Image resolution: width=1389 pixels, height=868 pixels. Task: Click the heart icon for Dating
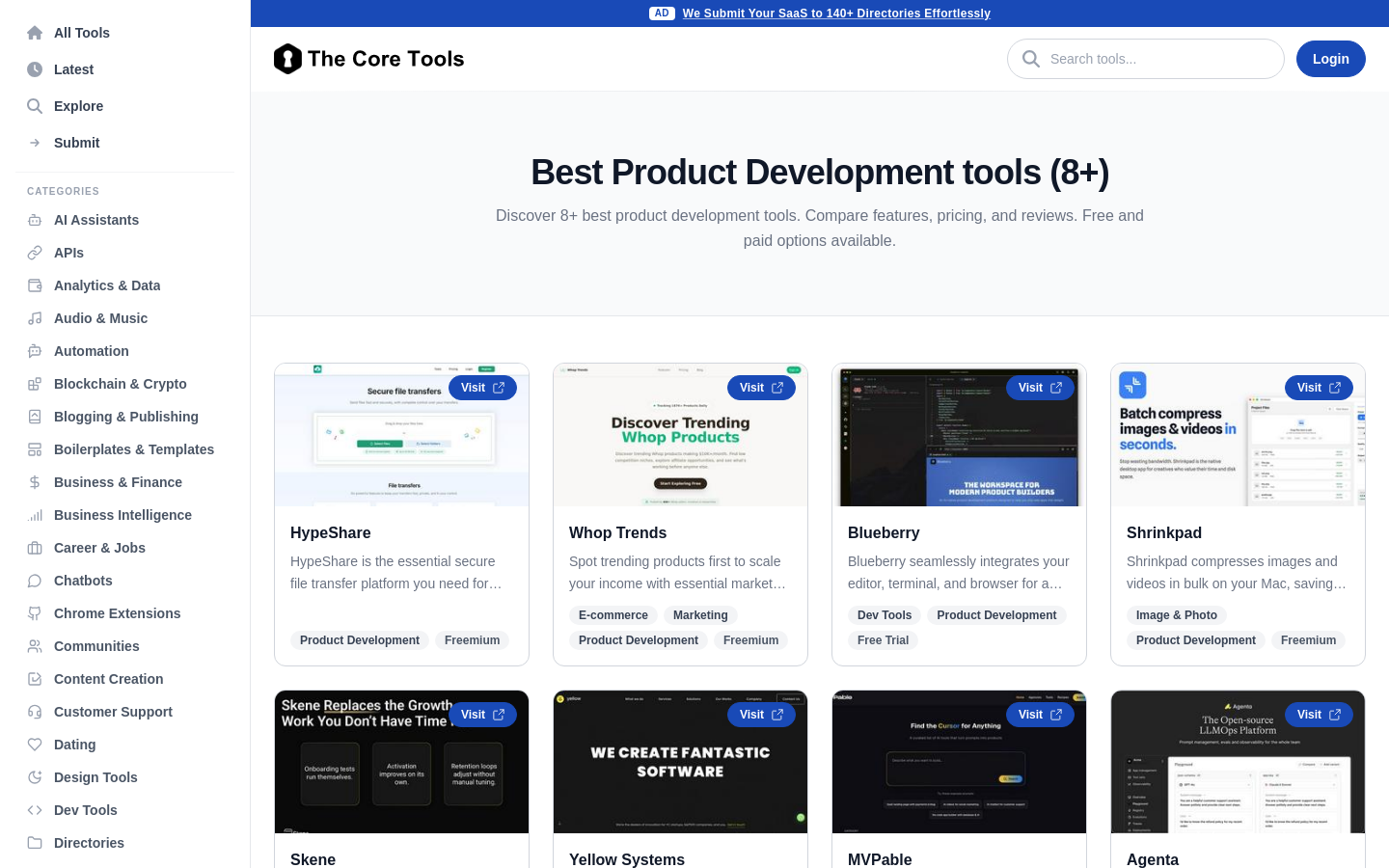[35, 745]
